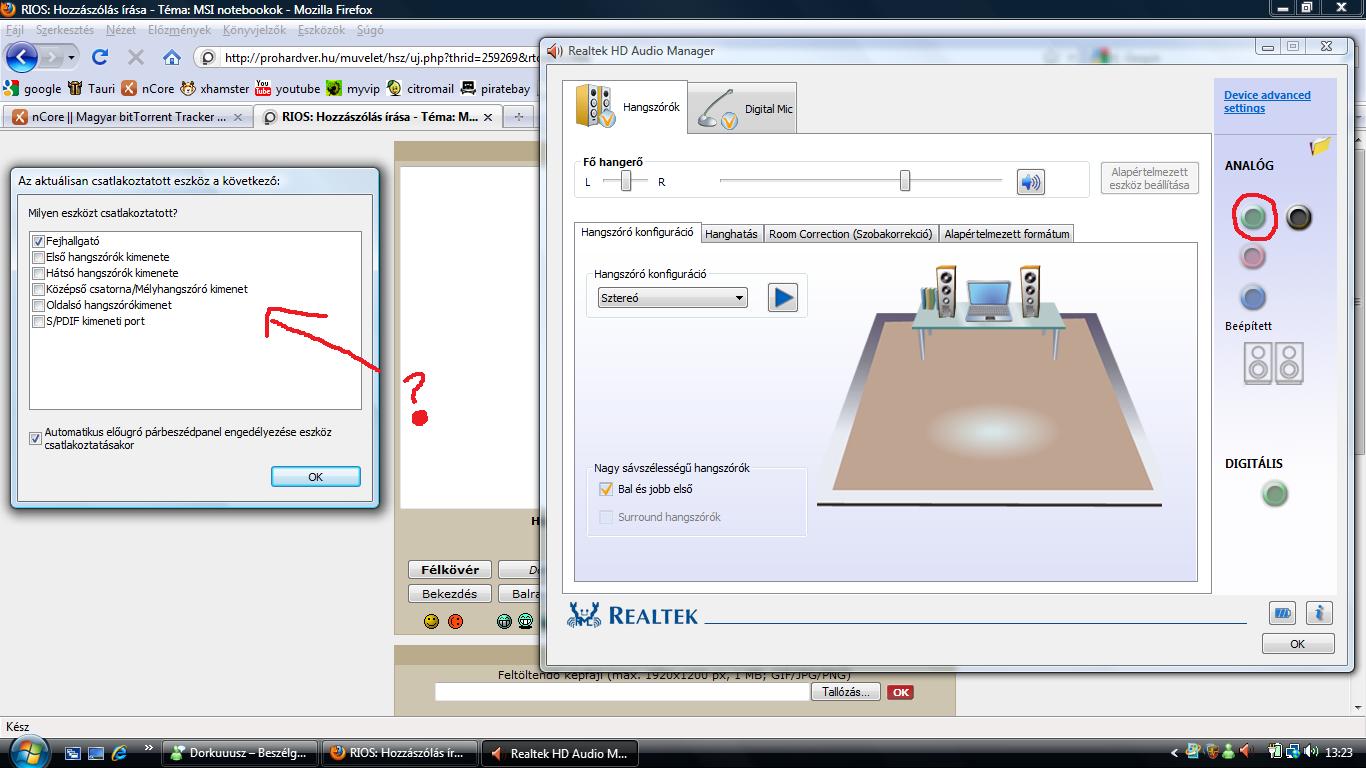Toggle Surround hangszórók checkbox
Image resolution: width=1366 pixels, height=768 pixels.
[605, 517]
